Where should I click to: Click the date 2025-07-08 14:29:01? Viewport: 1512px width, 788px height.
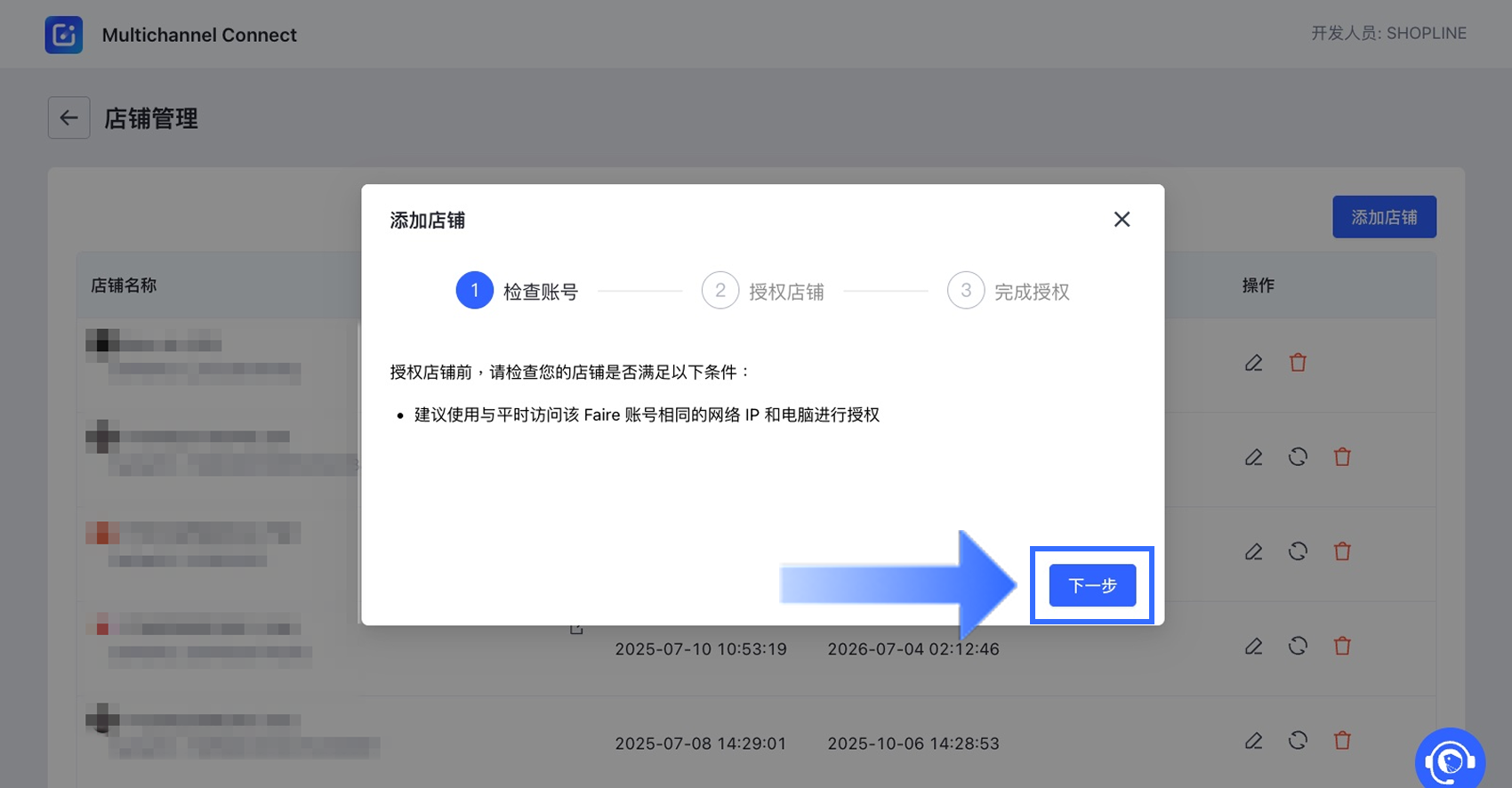point(701,744)
